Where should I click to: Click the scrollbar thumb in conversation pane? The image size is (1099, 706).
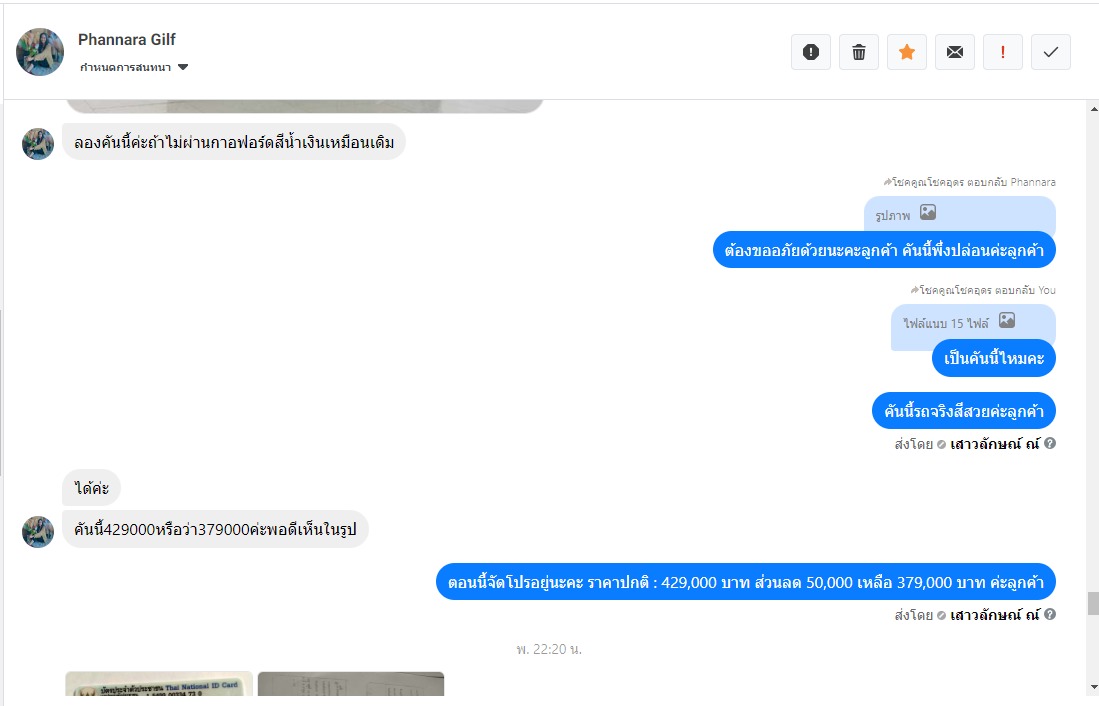point(1093,603)
